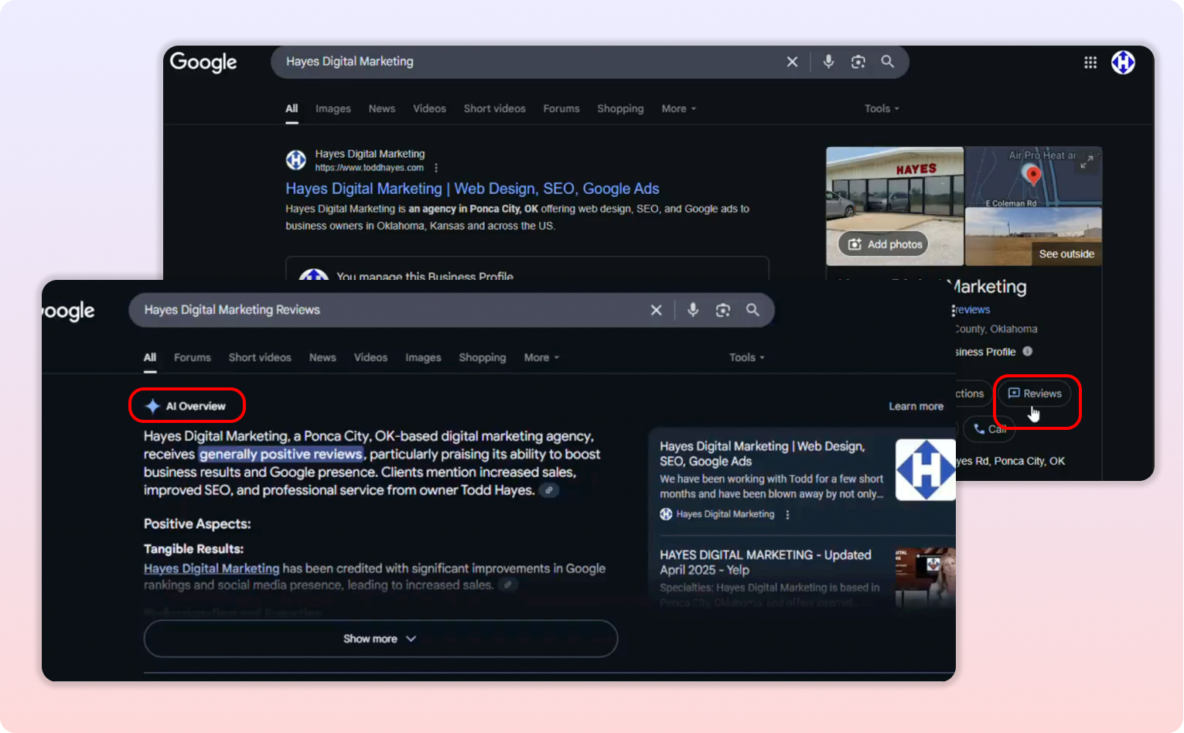Open Google Lens in Reviews search bar
Screen dimensions: 1184x733
(x=722, y=311)
